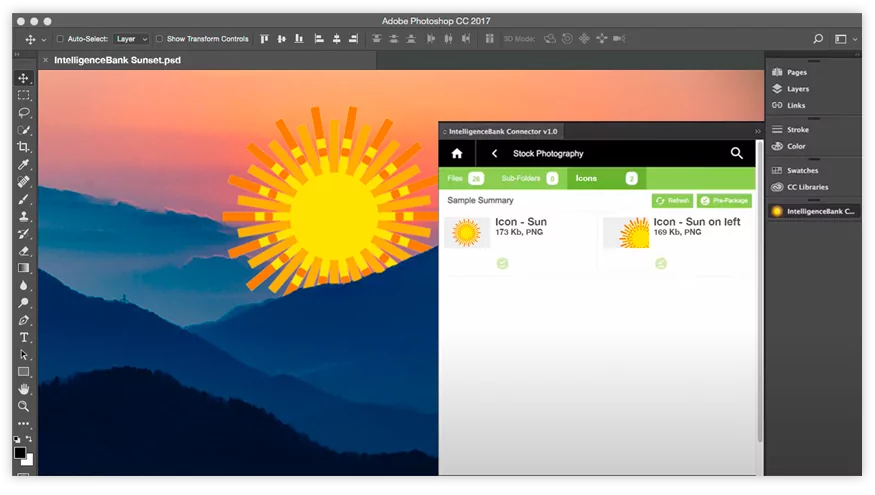Collapse the right panel dock chevrons
Viewport: 875px width, 495px height.
click(x=857, y=54)
